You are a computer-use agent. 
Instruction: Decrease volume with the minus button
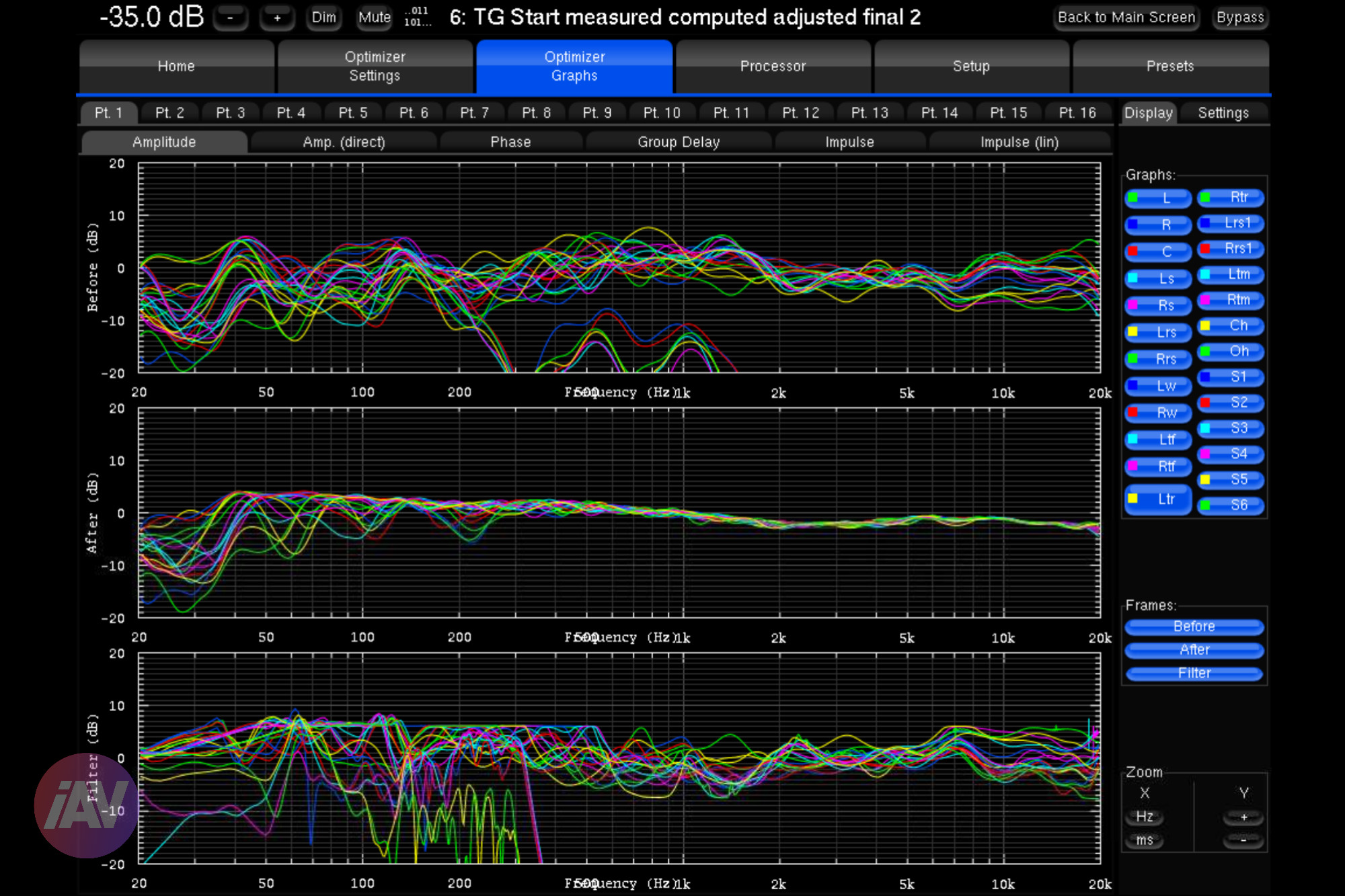(x=230, y=18)
